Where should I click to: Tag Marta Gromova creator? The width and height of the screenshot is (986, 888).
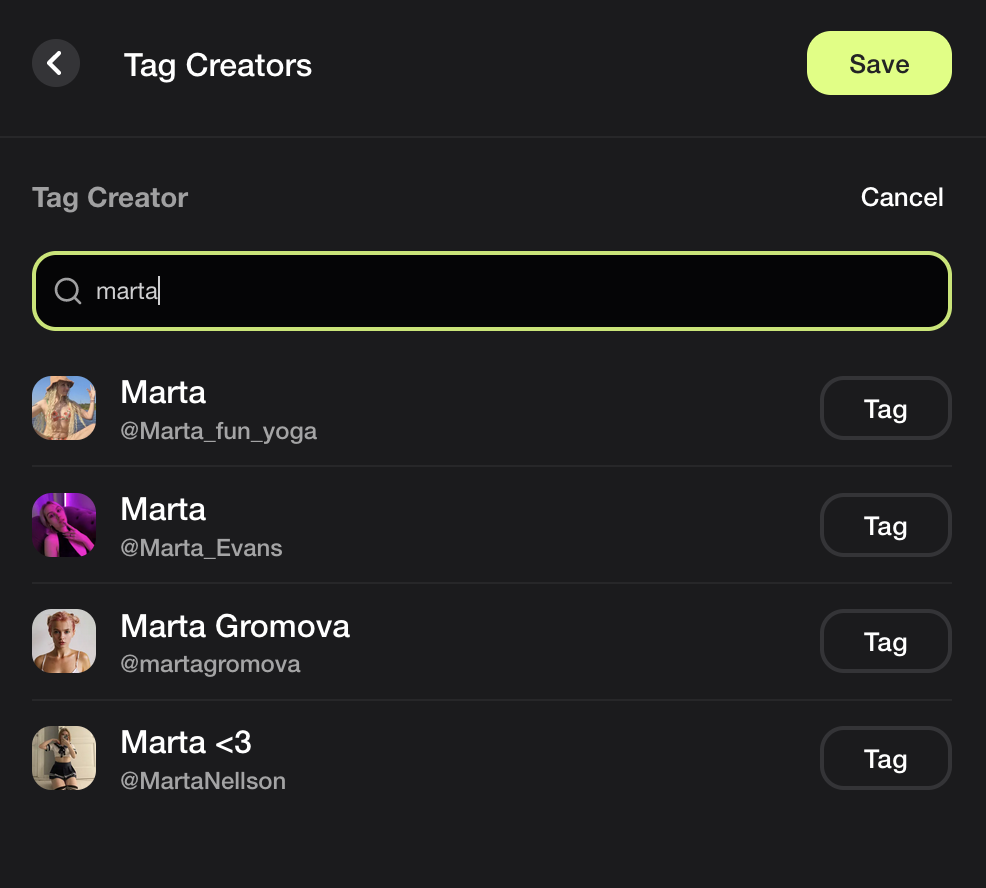point(885,642)
